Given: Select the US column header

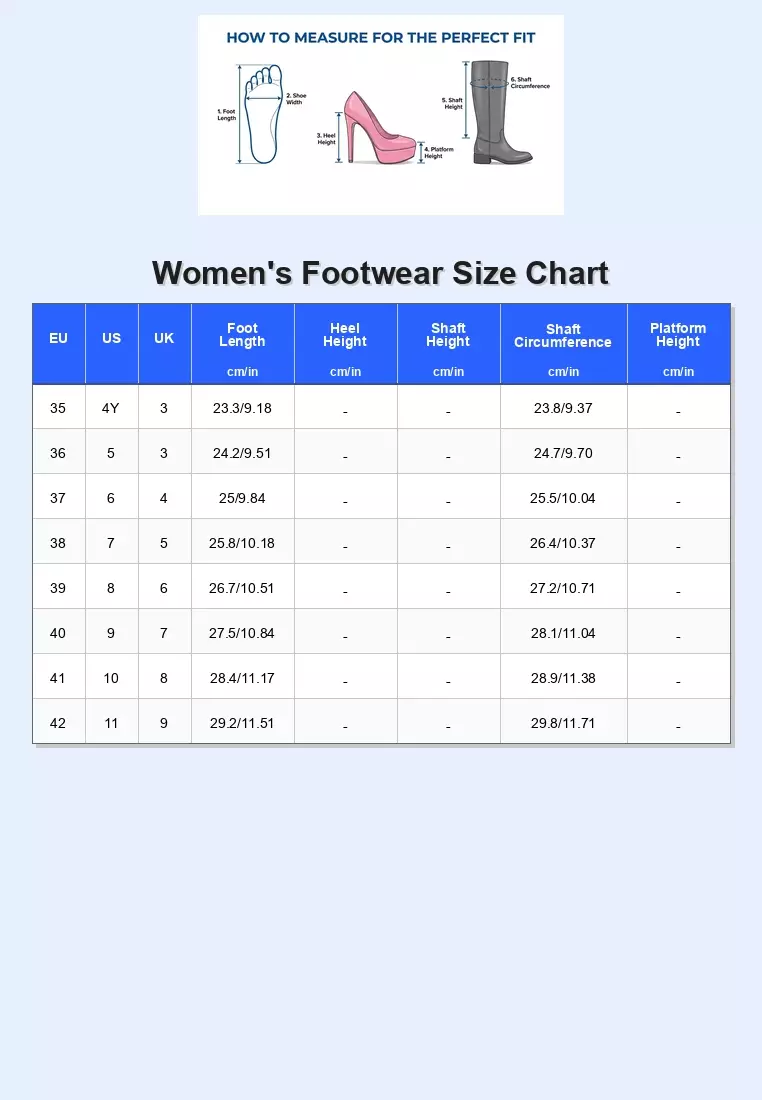Looking at the screenshot, I should coord(111,339).
